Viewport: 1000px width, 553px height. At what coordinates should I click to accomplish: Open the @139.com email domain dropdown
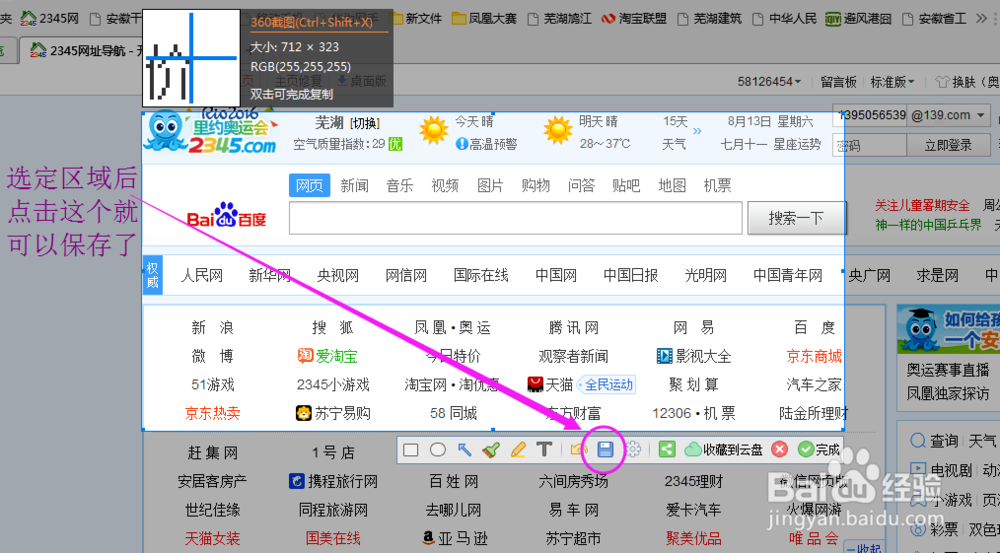[x=949, y=115]
